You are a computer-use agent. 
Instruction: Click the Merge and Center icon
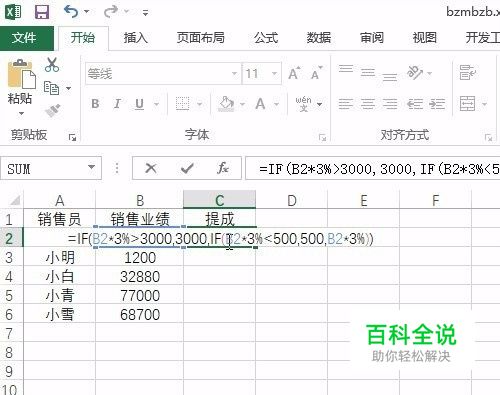(x=467, y=104)
